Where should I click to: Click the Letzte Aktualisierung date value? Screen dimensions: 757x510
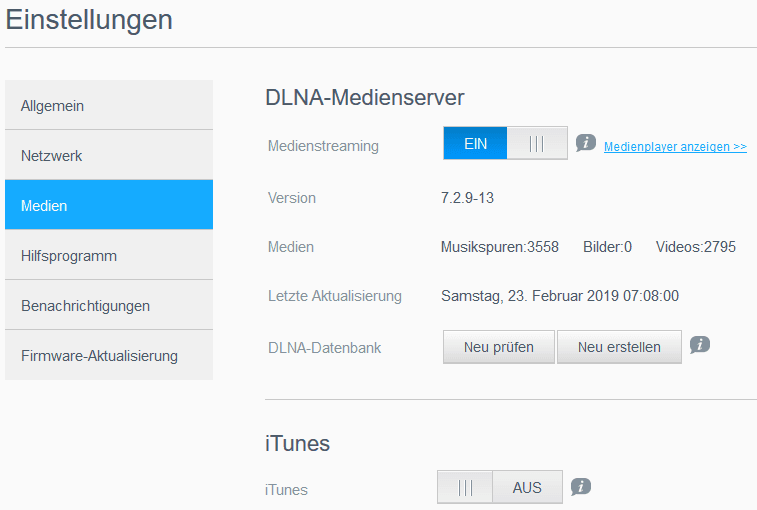[x=560, y=296]
